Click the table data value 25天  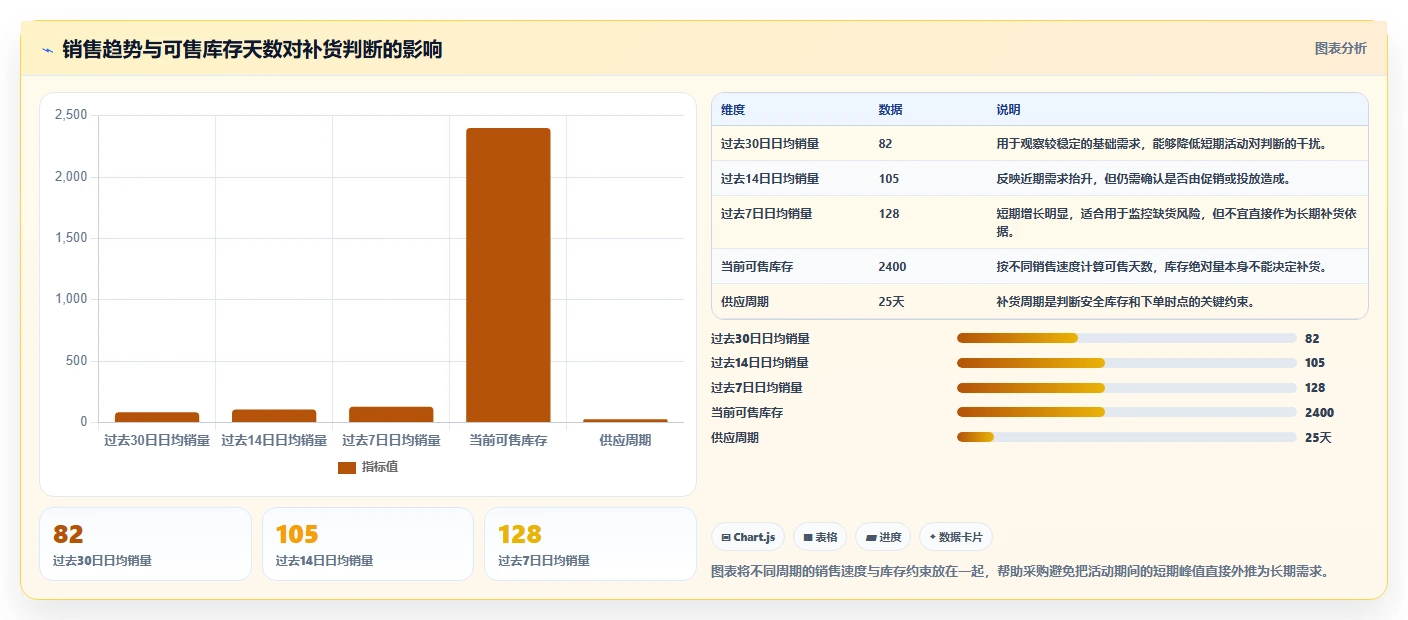tap(891, 301)
